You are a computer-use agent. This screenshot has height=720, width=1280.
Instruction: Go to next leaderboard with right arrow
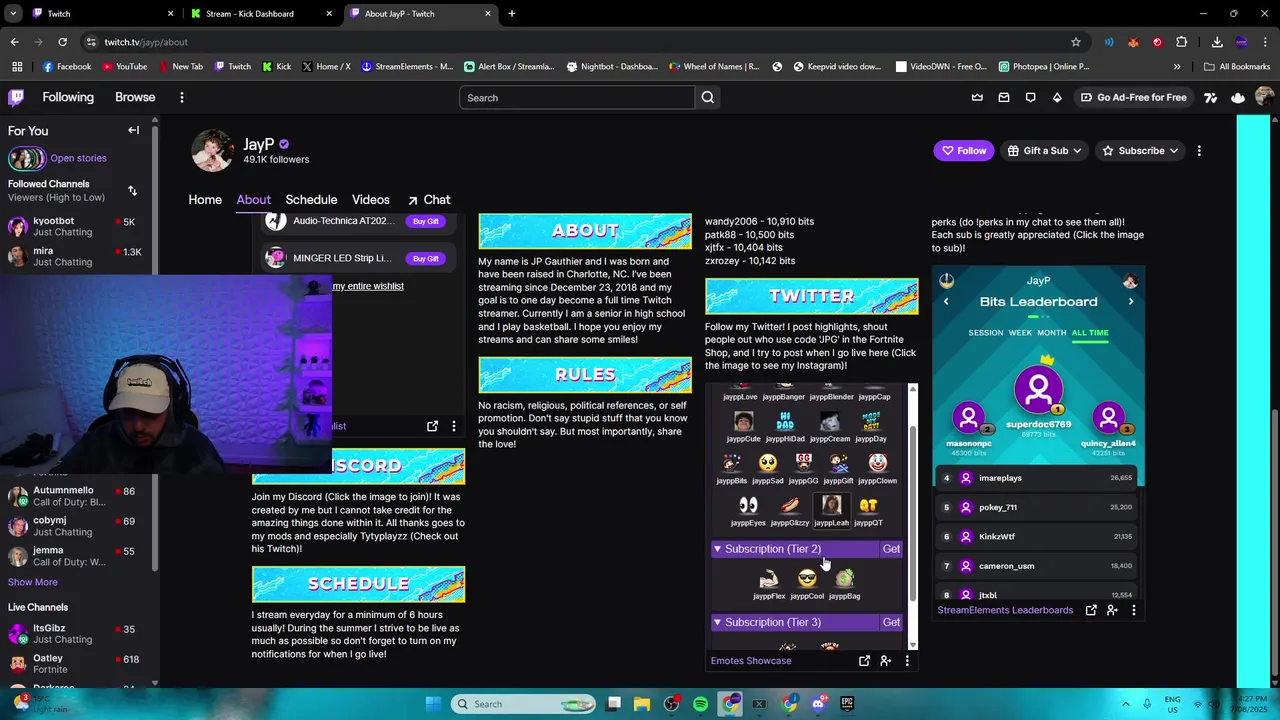point(1131,301)
